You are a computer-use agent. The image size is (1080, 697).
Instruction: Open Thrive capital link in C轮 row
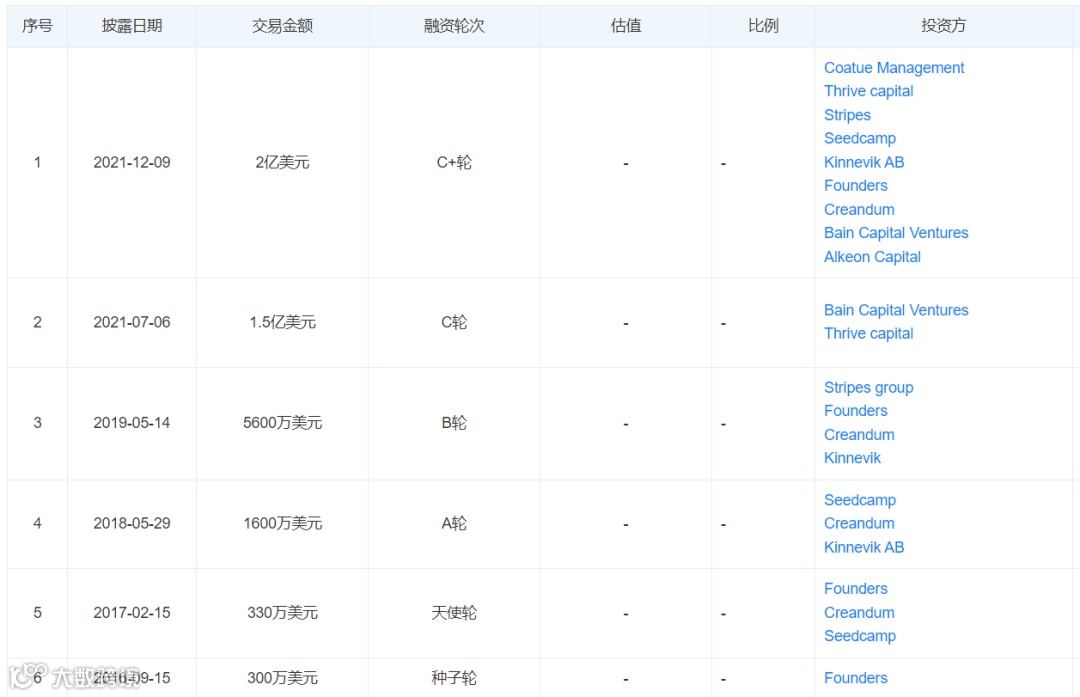click(868, 333)
